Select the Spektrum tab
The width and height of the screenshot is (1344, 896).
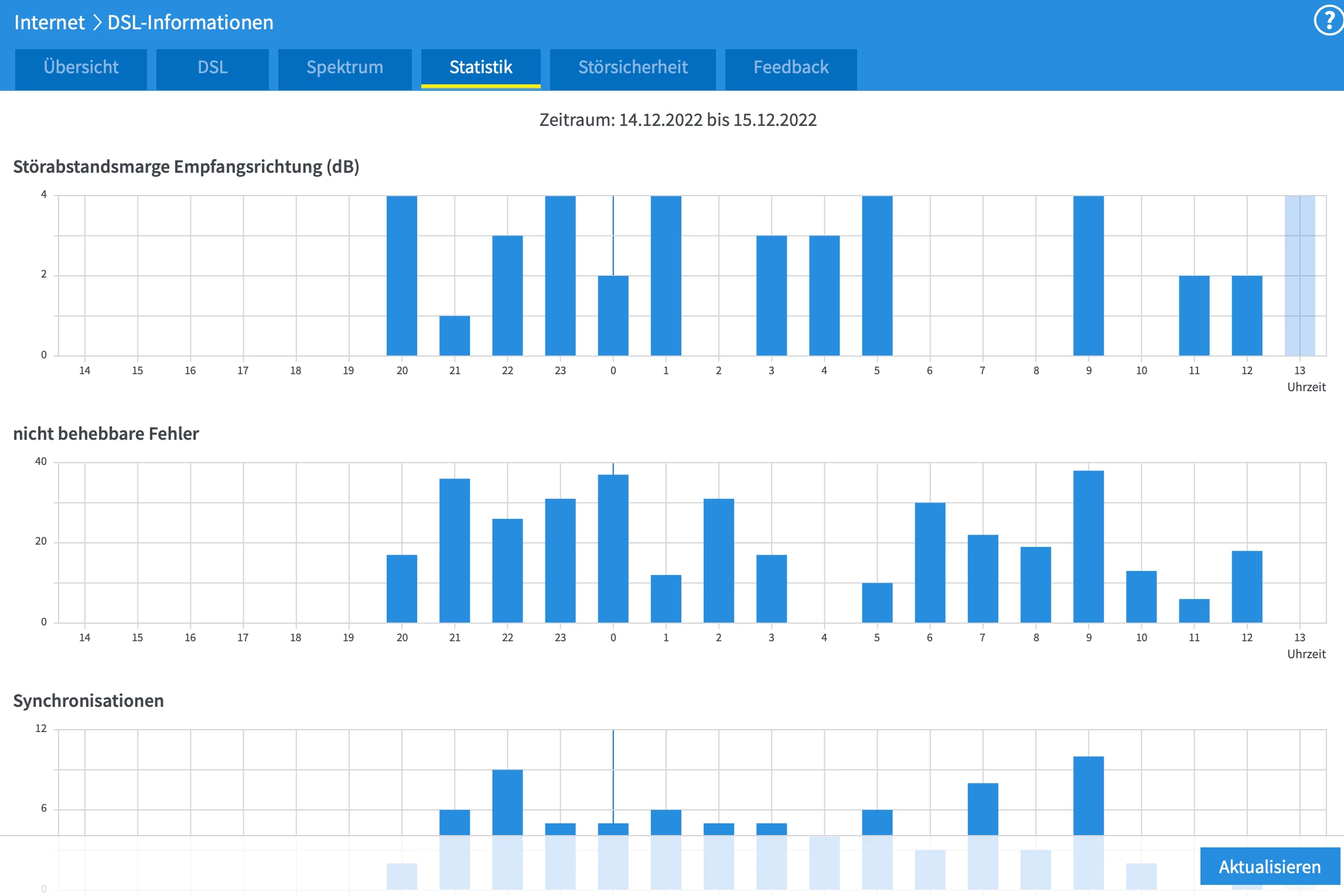[x=344, y=68]
